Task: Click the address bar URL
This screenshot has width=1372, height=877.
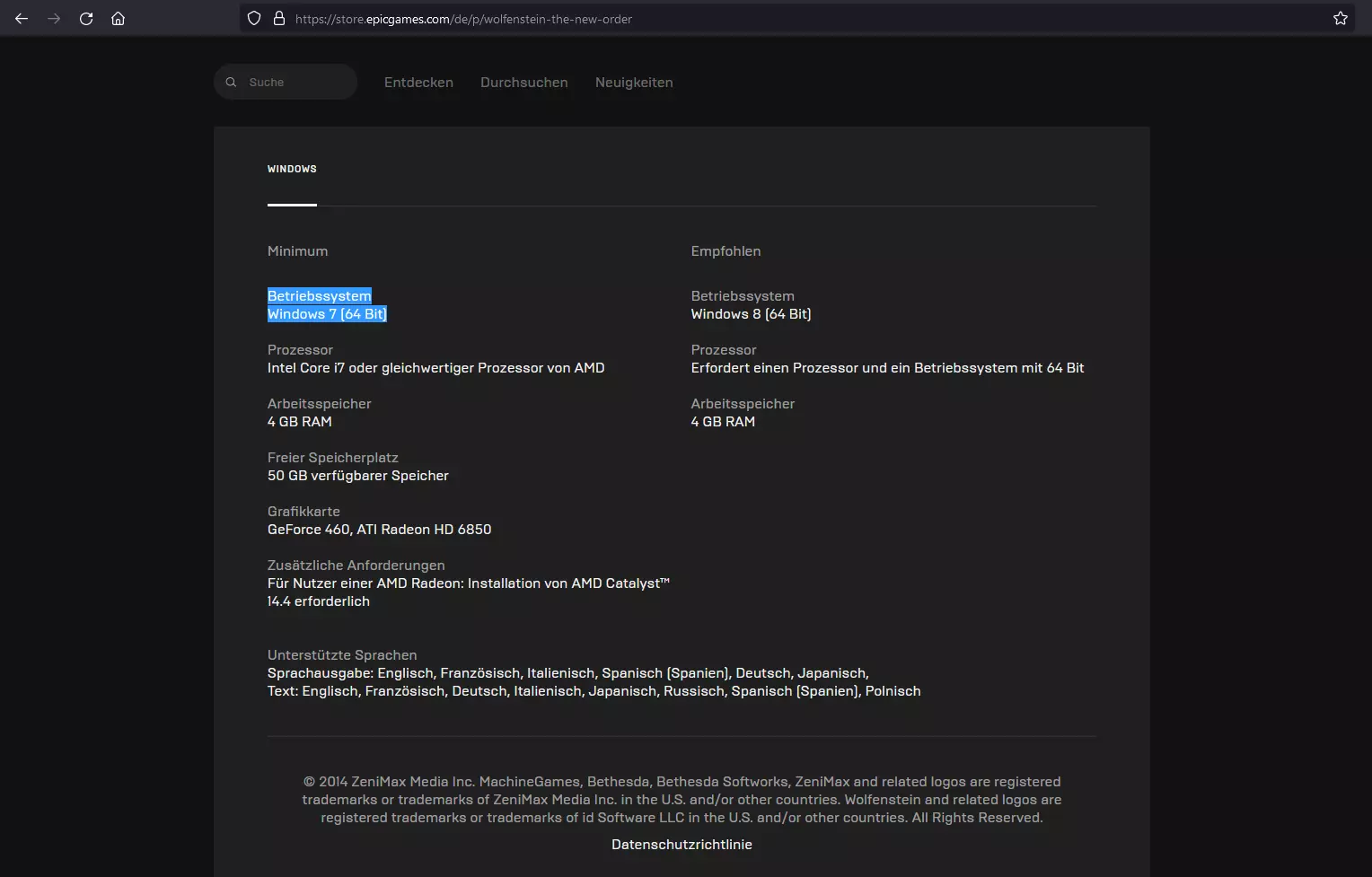Action: (x=463, y=19)
